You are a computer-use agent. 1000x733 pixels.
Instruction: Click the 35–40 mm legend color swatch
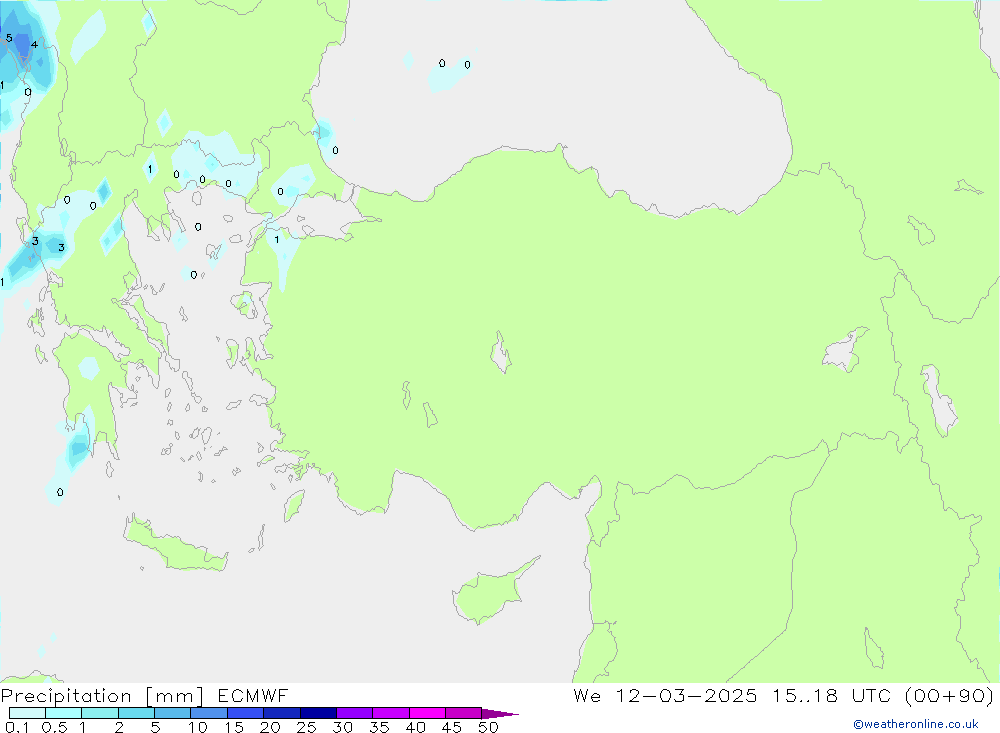(x=390, y=713)
